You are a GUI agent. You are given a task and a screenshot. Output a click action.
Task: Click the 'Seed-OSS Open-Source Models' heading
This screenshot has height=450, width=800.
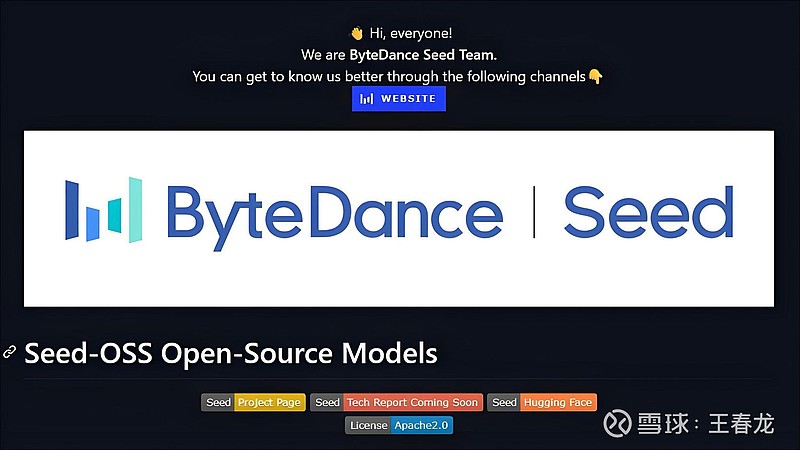[x=231, y=353]
